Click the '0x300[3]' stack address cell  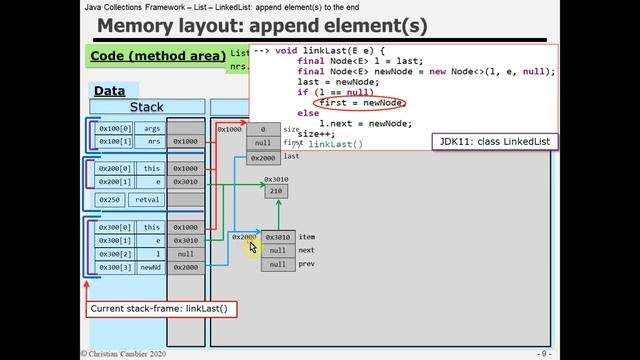(115, 268)
